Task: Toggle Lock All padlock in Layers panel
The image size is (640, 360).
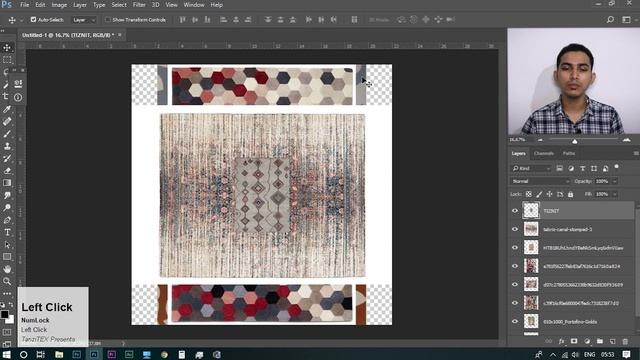Action: [x=571, y=194]
